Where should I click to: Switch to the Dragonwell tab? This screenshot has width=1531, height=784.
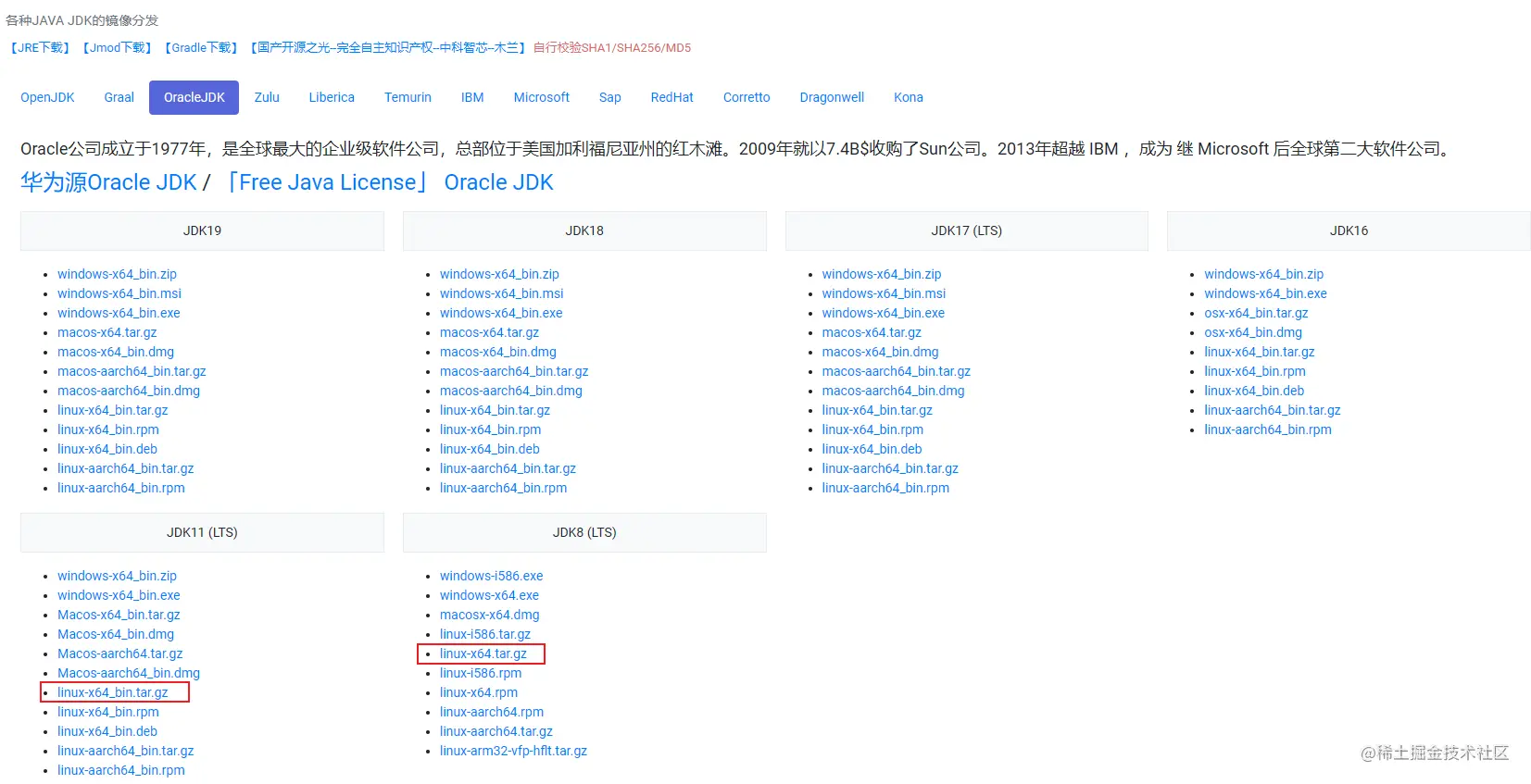832,97
